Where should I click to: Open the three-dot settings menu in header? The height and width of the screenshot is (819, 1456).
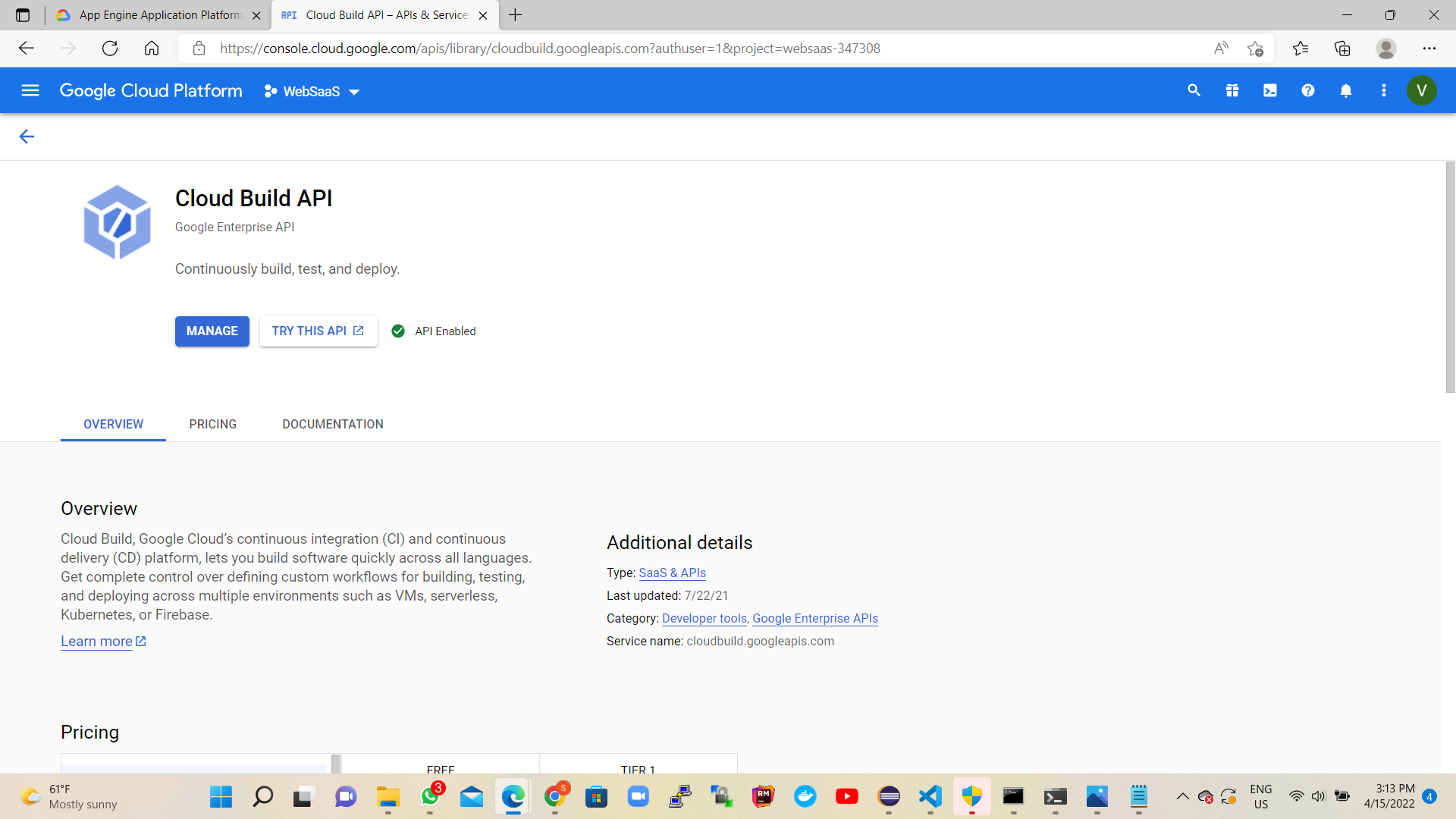(1383, 90)
